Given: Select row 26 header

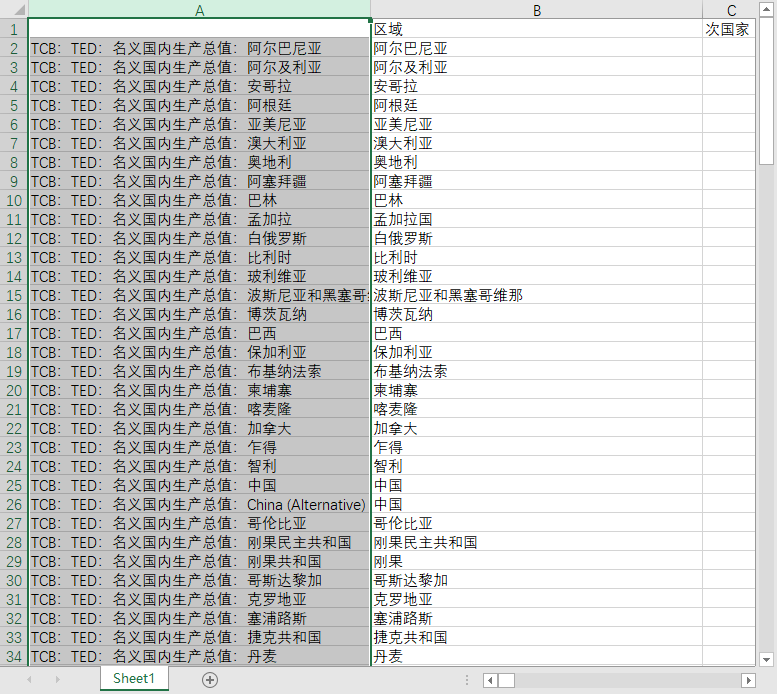Looking at the screenshot, I should [14, 504].
